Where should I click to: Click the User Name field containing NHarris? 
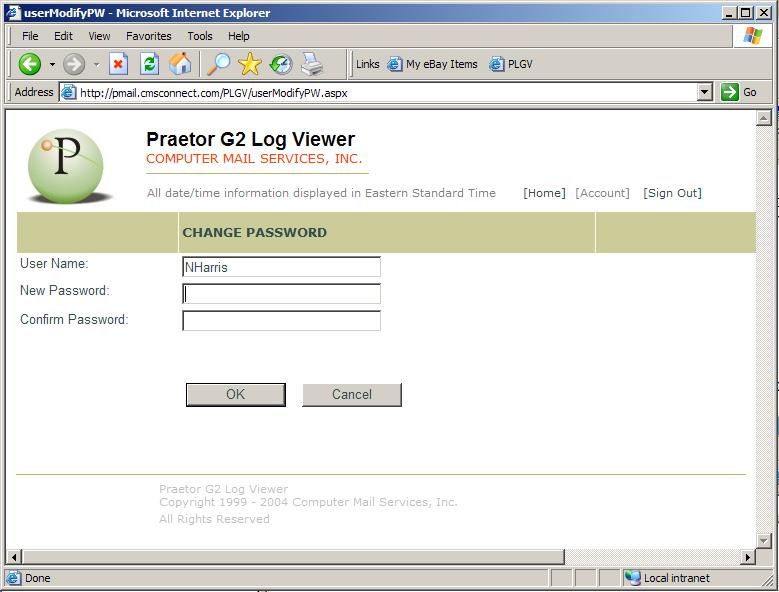coord(281,267)
